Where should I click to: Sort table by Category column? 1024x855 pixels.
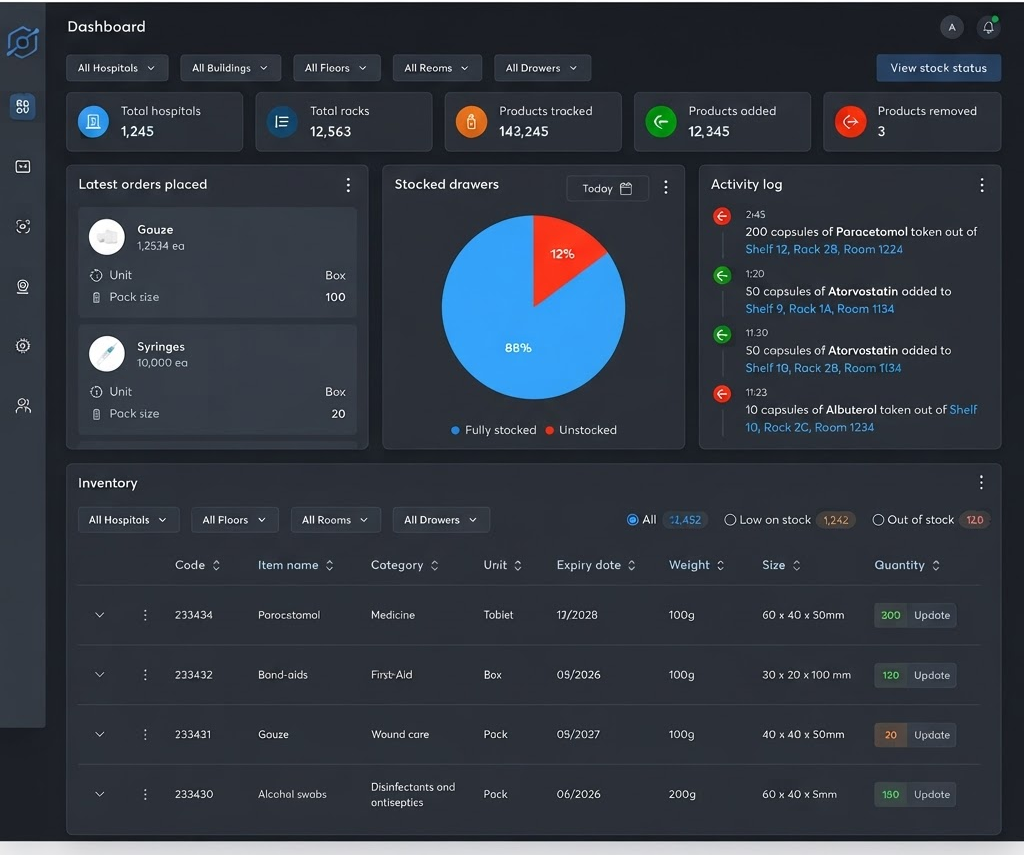click(405, 565)
